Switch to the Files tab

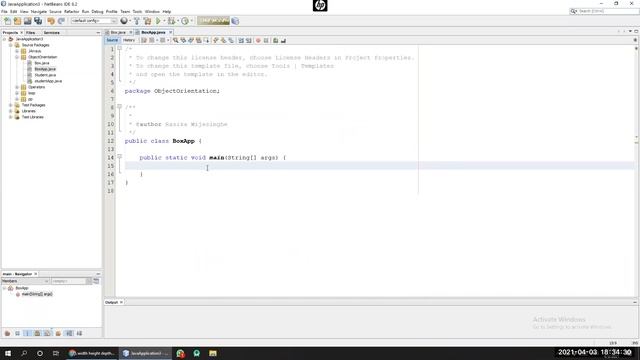click(x=31, y=33)
